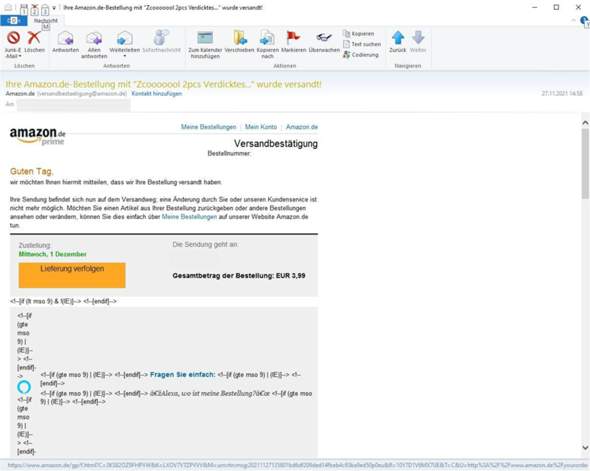590x471 pixels.
Task: Open the quick access toolbar customize arrow
Action: (54, 8)
